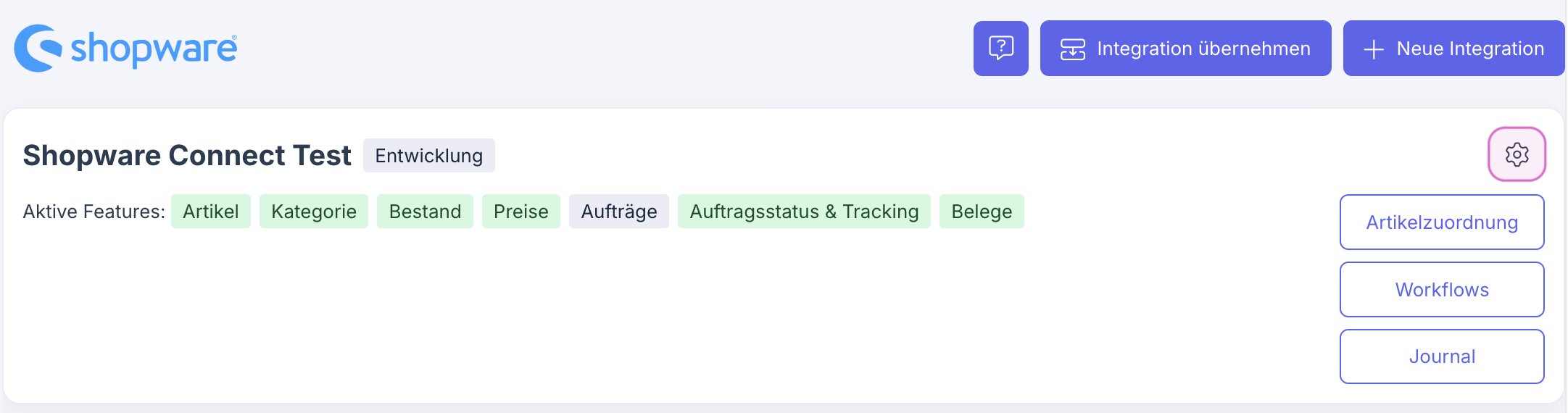Open the help chat question icon
1568x413 pixels.
[1000, 49]
